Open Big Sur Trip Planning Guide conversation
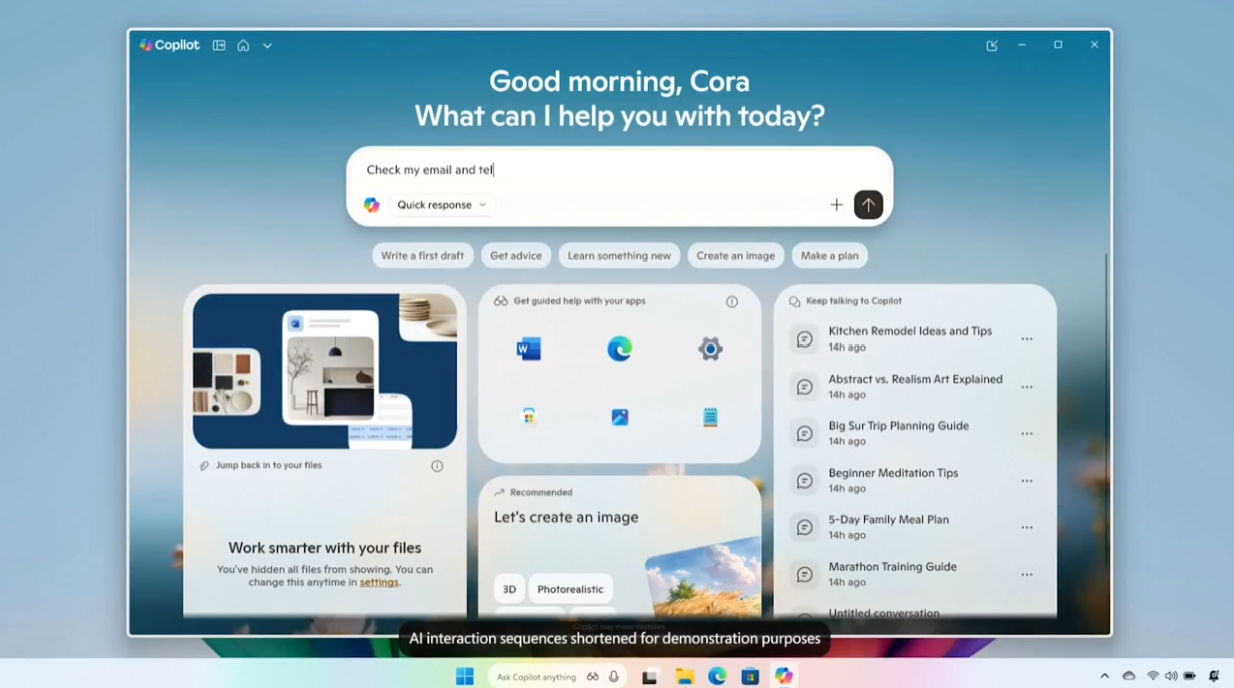 898,426
